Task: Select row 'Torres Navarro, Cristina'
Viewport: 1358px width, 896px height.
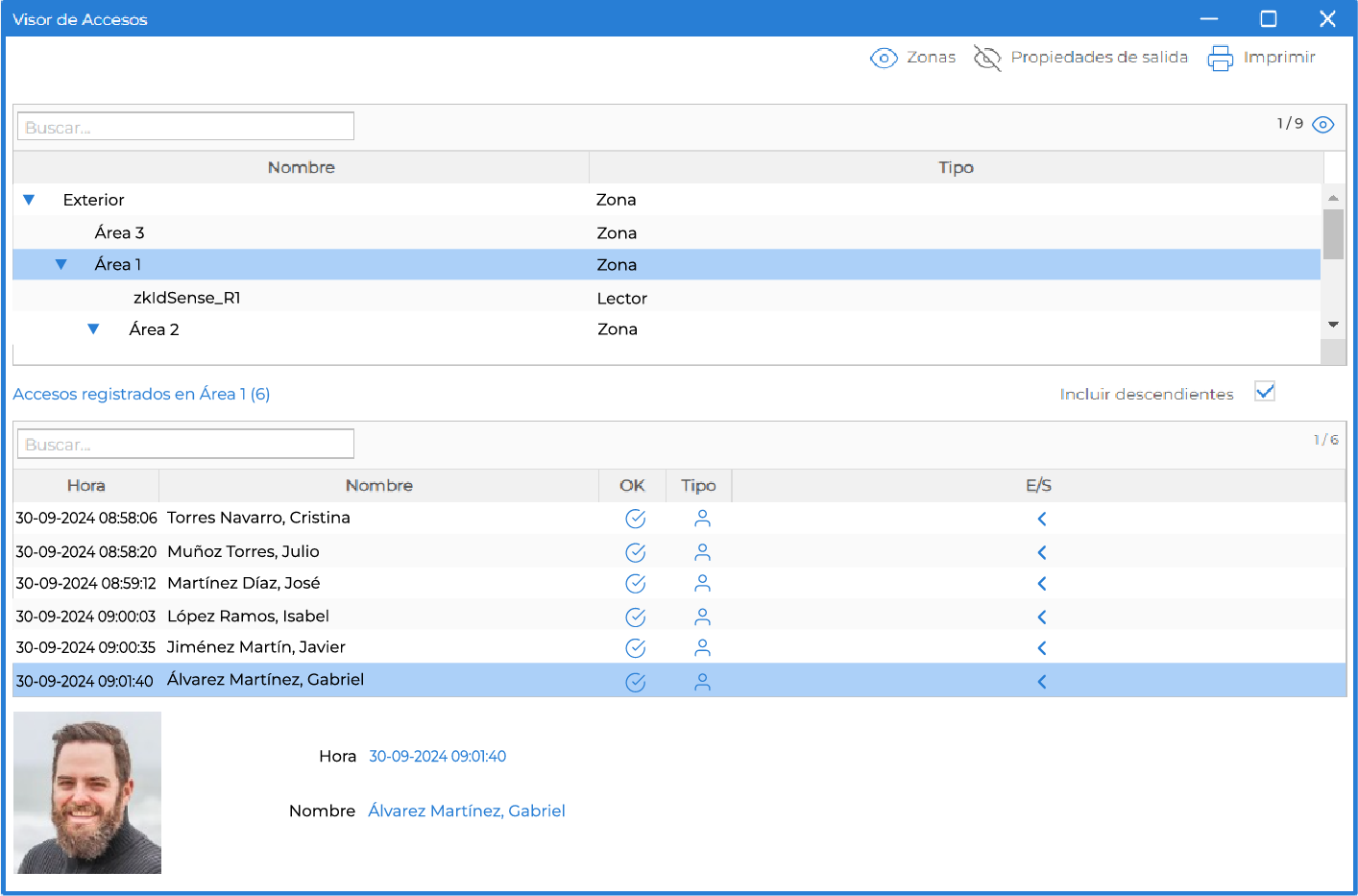Action: (679, 518)
